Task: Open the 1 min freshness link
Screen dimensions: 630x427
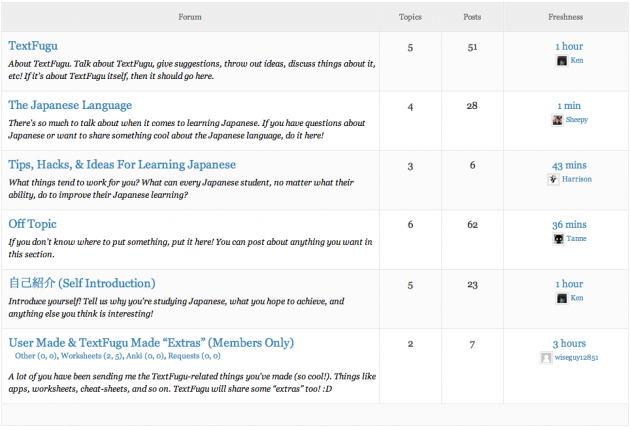Action: [569, 106]
